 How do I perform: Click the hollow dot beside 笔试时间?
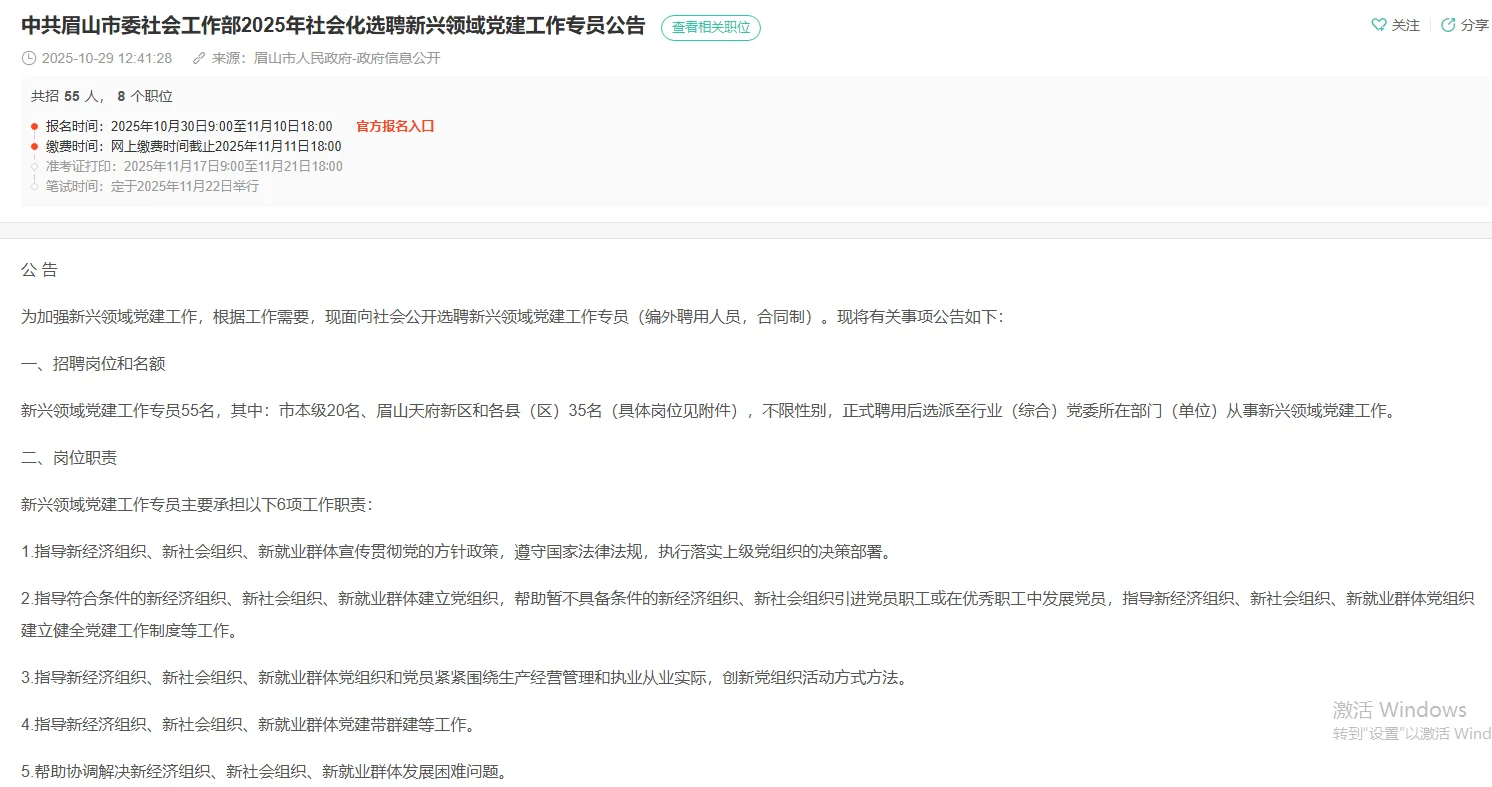(34, 186)
